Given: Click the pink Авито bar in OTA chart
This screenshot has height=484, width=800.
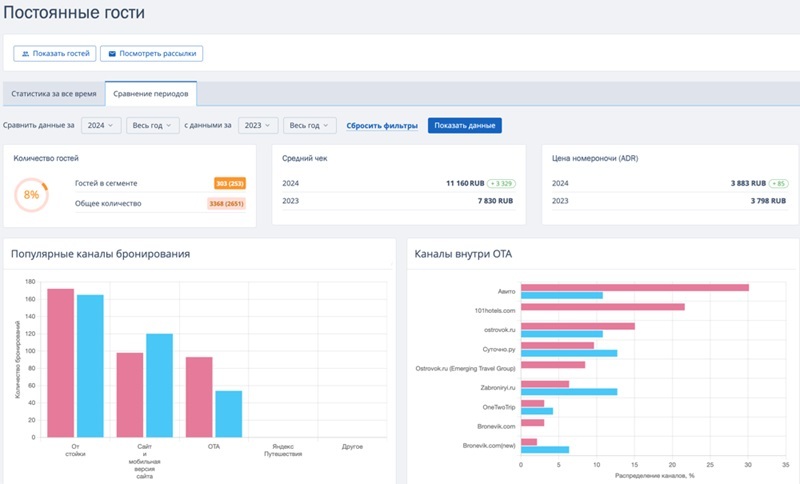Looking at the screenshot, I should (x=635, y=288).
